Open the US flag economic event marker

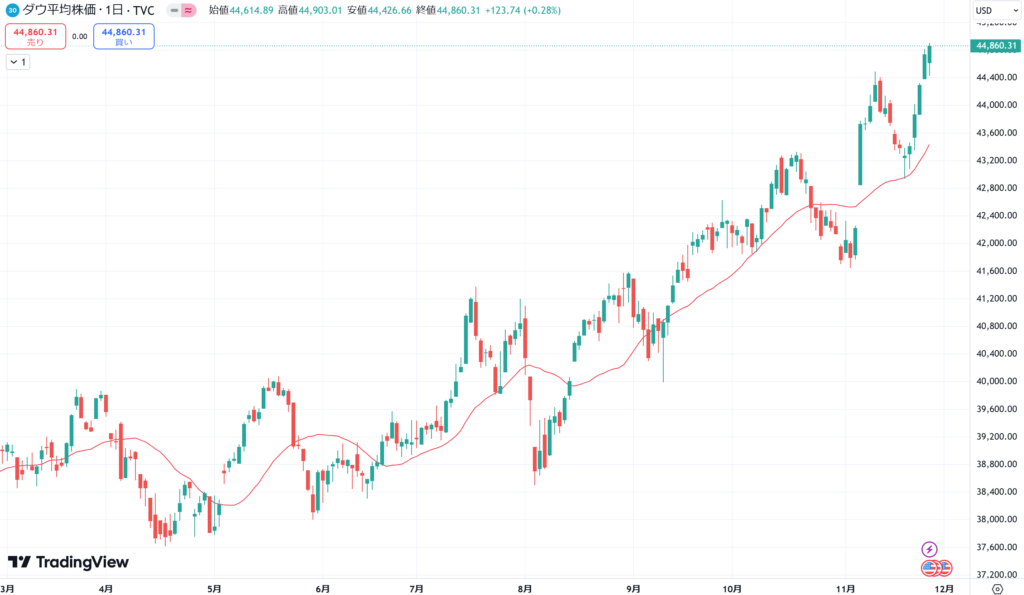[930, 568]
